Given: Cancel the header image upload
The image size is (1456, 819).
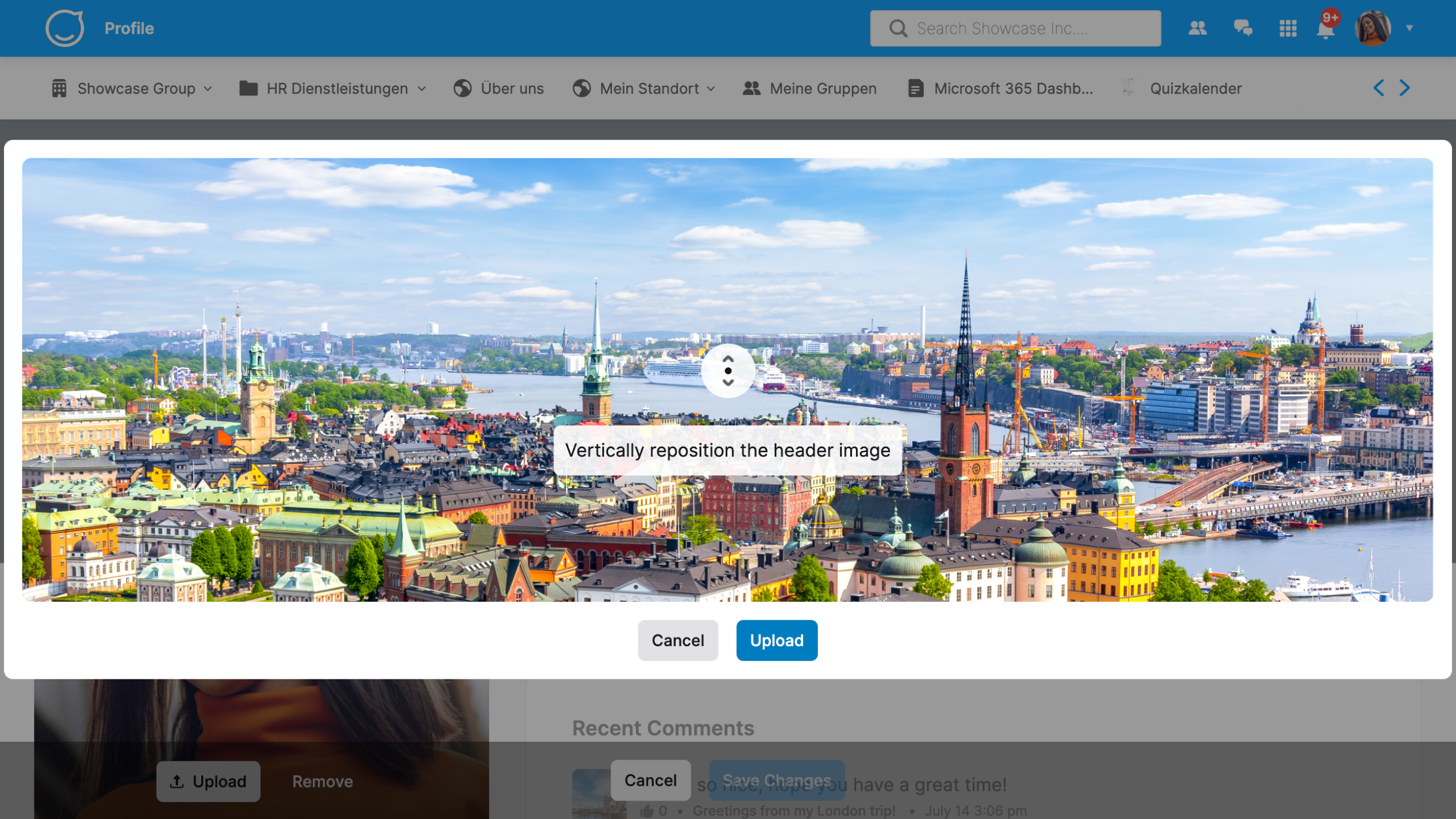Looking at the screenshot, I should tap(678, 640).
